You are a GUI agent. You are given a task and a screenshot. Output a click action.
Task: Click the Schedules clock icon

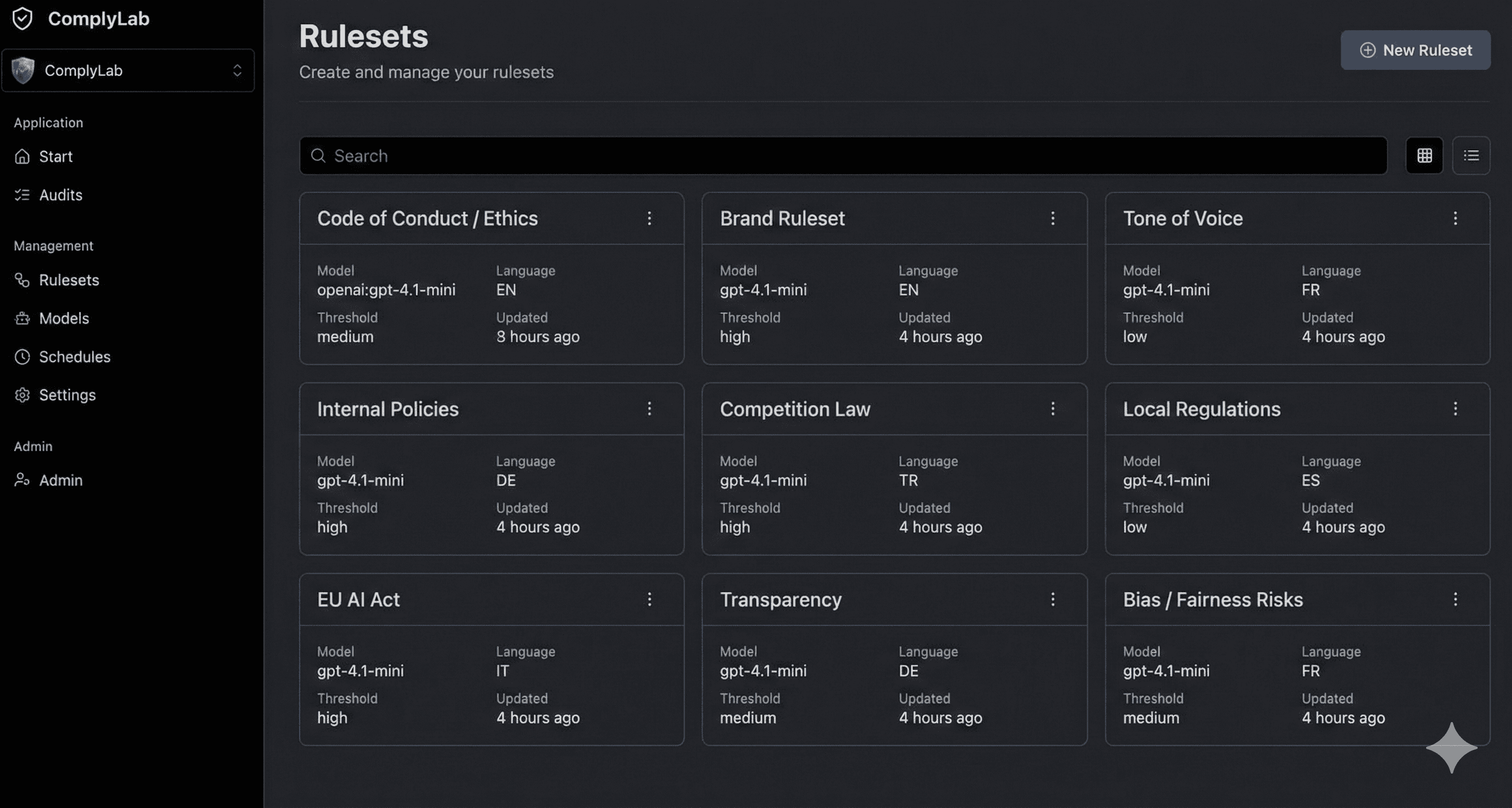[23, 357]
